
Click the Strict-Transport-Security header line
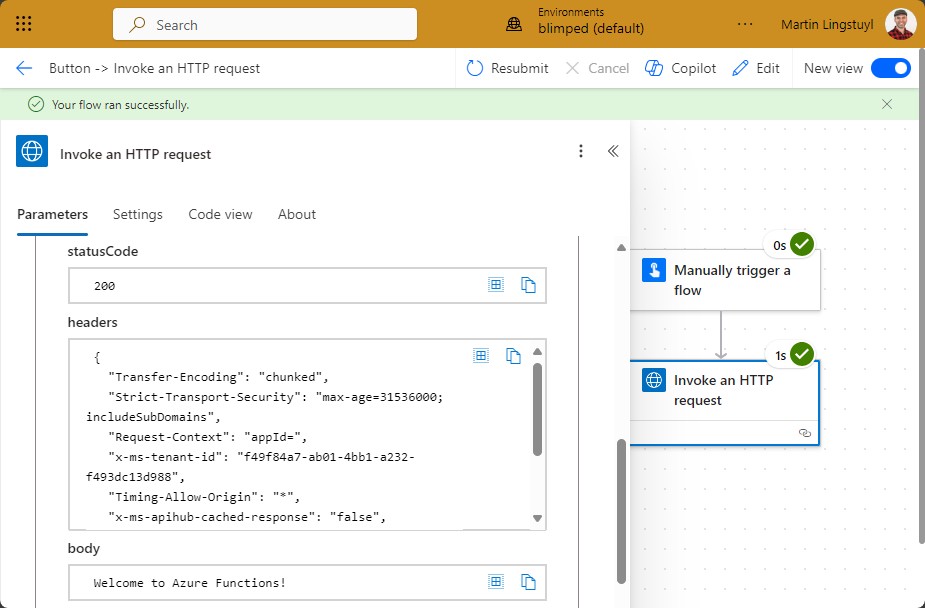point(265,406)
